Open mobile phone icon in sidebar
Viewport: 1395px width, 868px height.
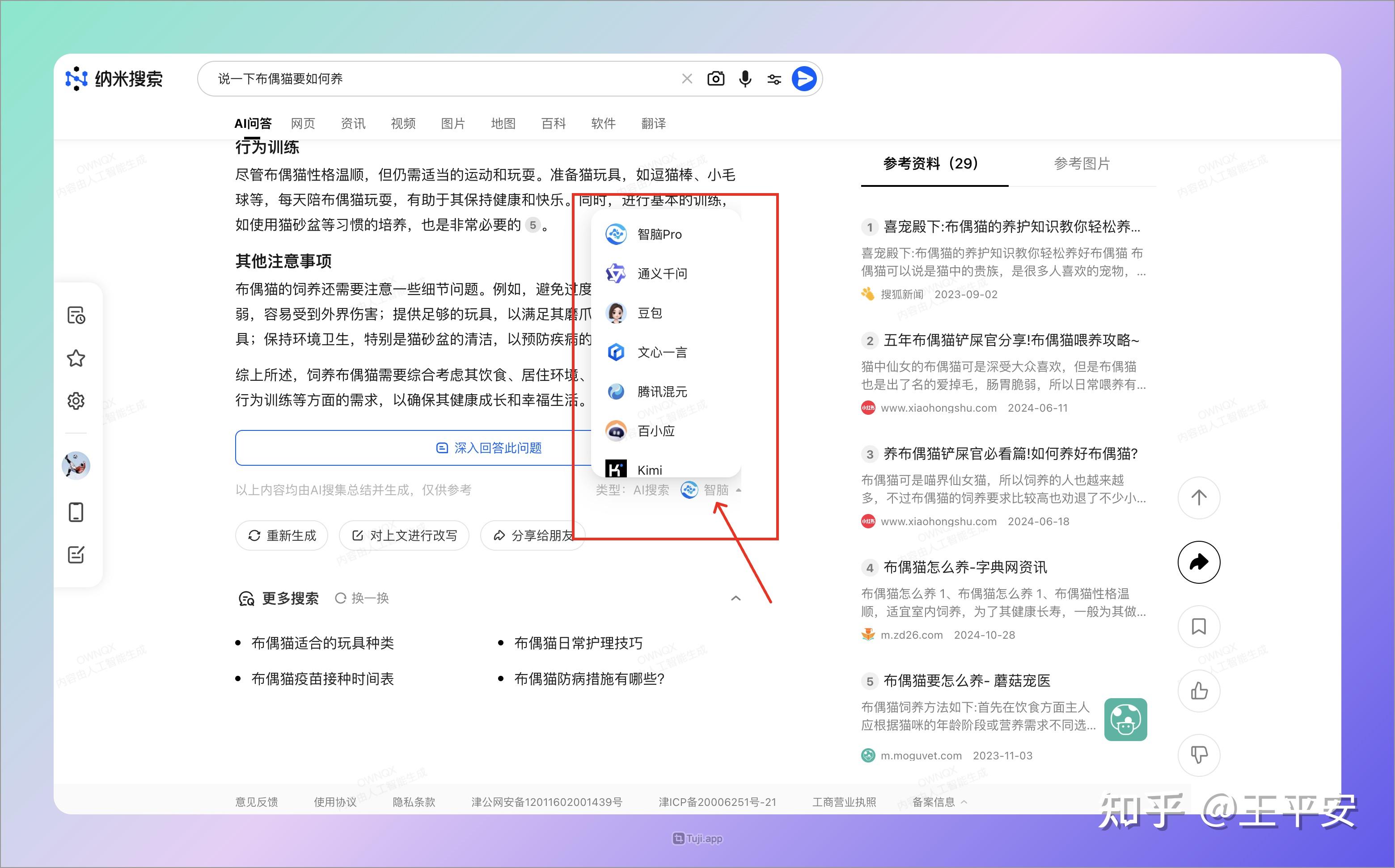coord(76,512)
